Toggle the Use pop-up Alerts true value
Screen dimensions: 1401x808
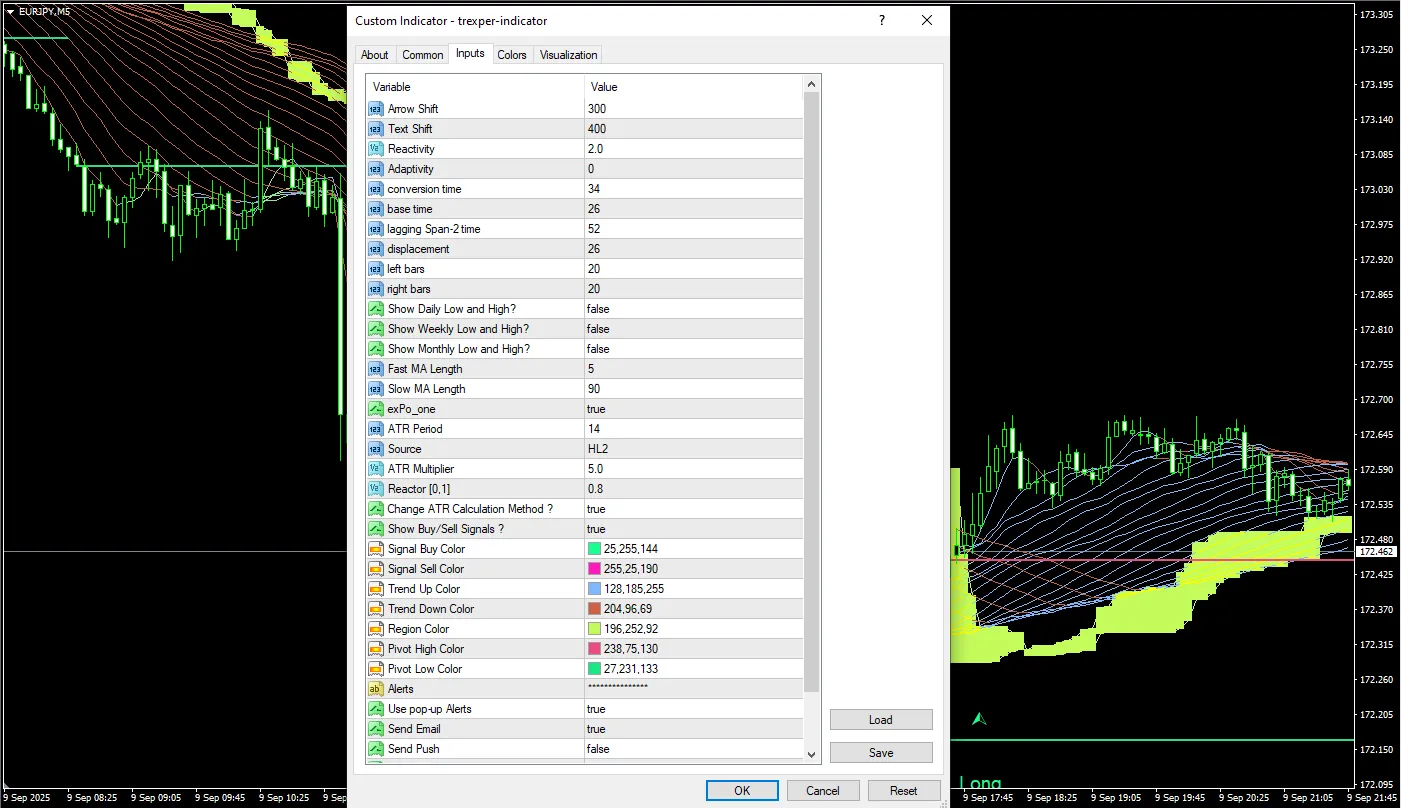click(596, 709)
